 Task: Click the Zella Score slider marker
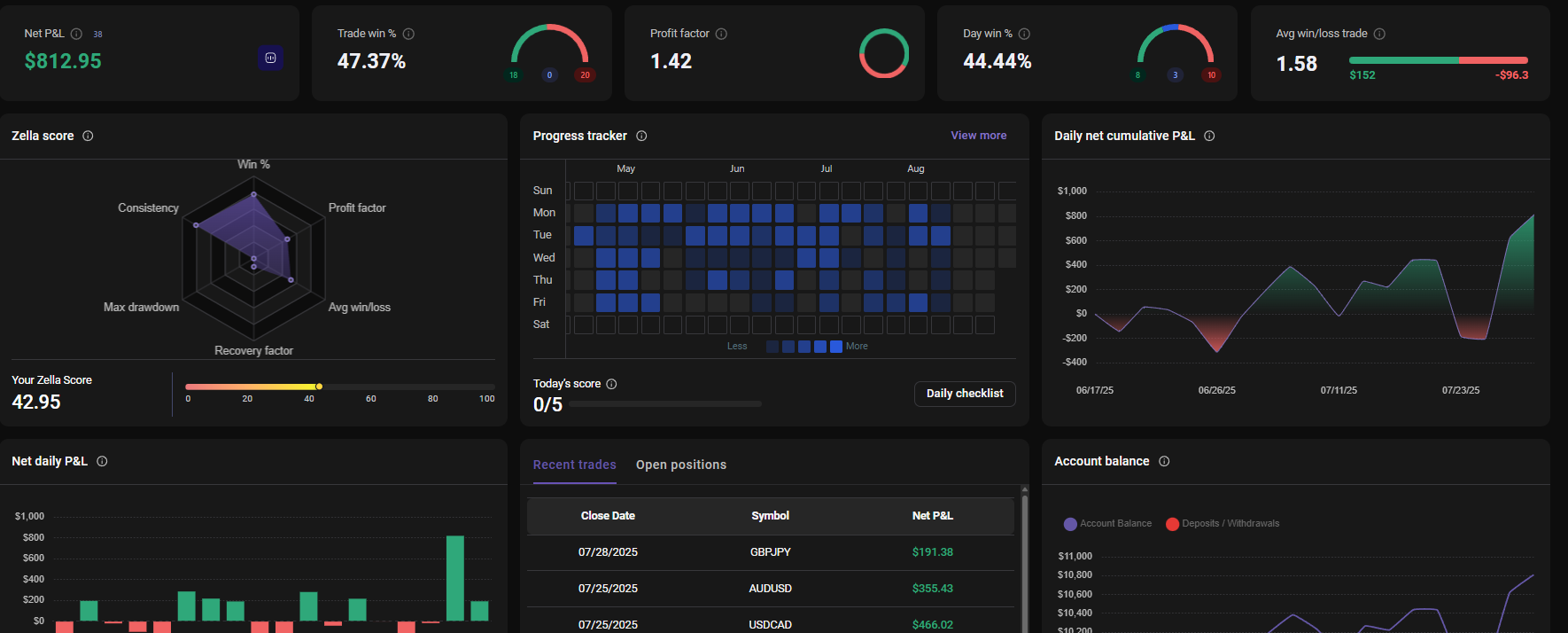(x=319, y=387)
